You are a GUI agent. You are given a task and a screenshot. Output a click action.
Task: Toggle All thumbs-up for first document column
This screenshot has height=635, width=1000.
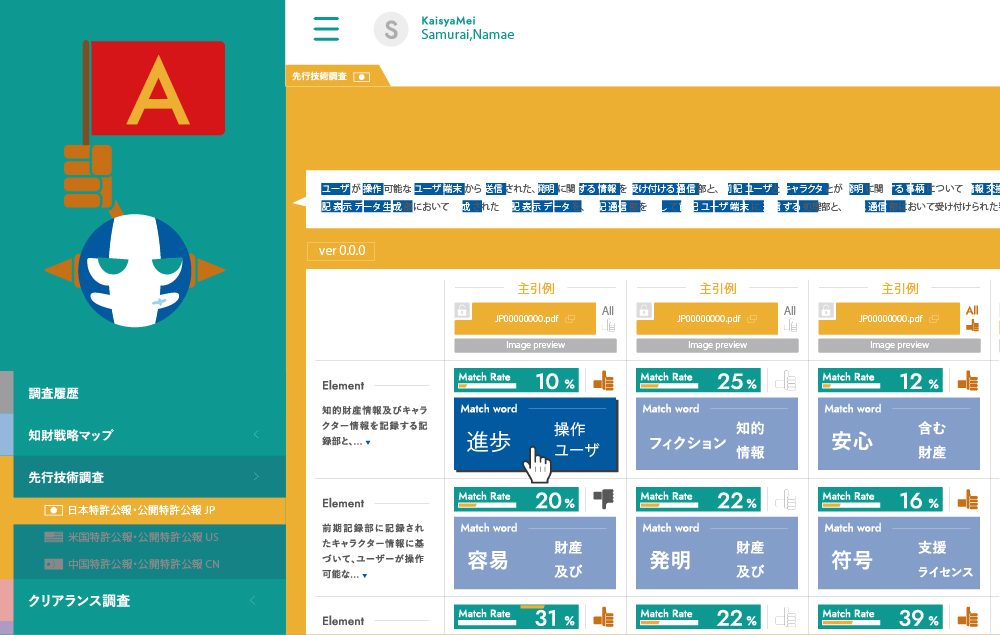[x=608, y=319]
